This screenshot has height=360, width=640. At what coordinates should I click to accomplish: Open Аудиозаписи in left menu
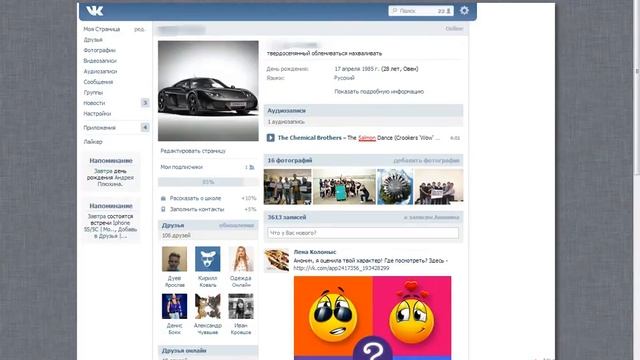click(100, 71)
